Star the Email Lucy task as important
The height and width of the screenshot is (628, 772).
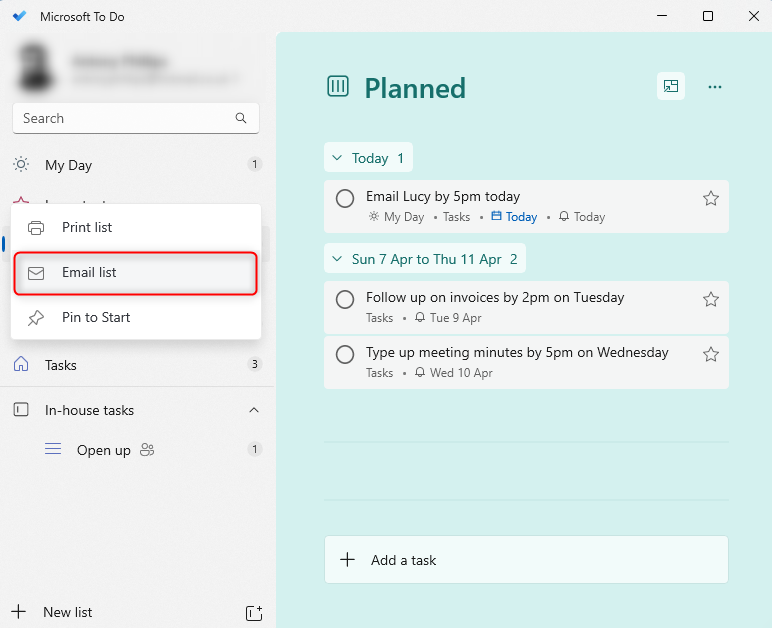click(711, 198)
